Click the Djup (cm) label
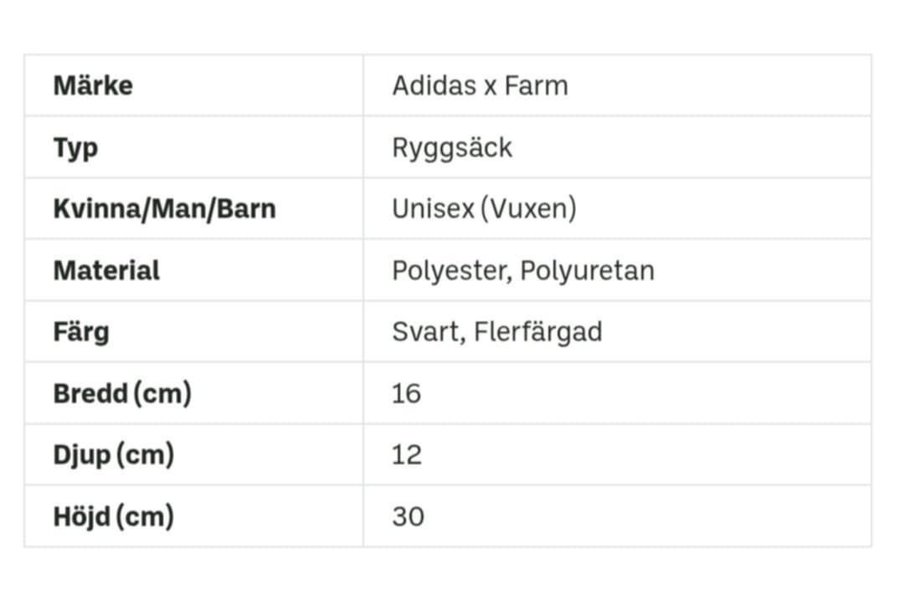The image size is (900, 599). click(113, 456)
